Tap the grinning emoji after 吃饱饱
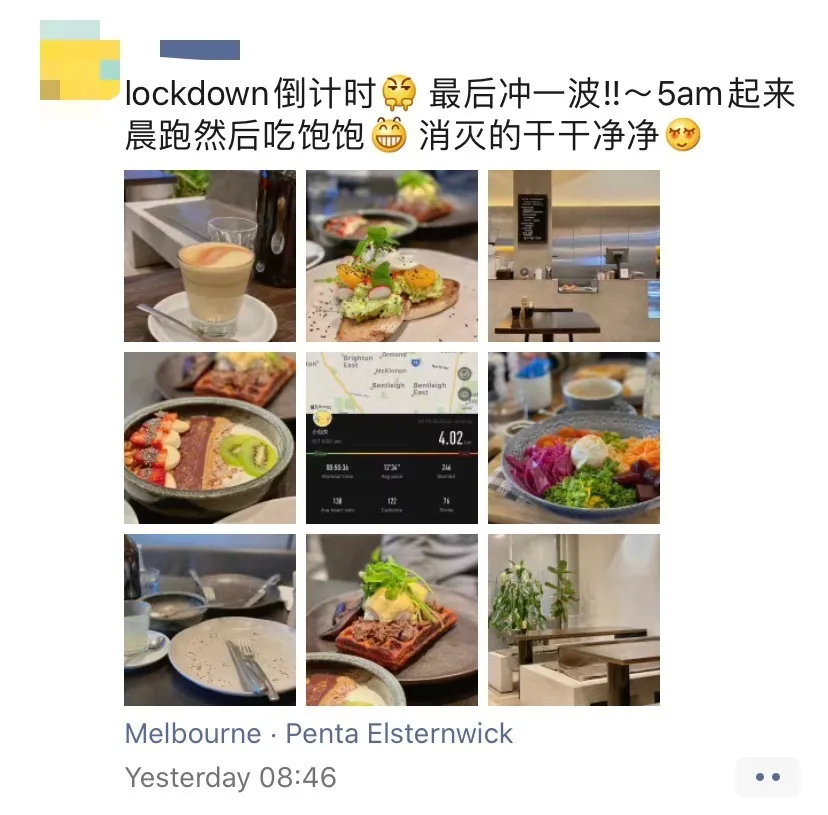 pos(389,135)
